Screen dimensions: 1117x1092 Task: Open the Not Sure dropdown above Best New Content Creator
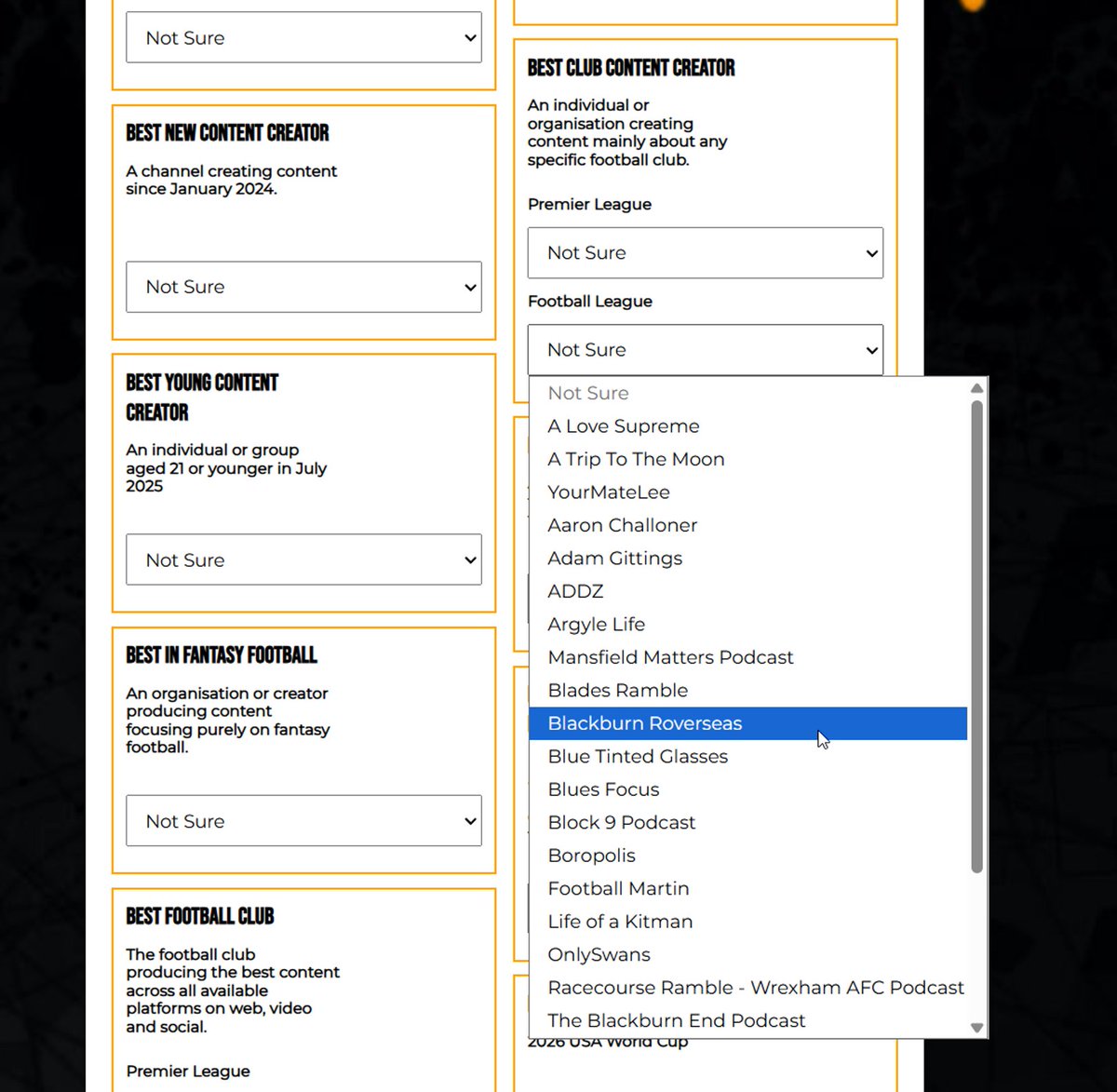pos(303,37)
